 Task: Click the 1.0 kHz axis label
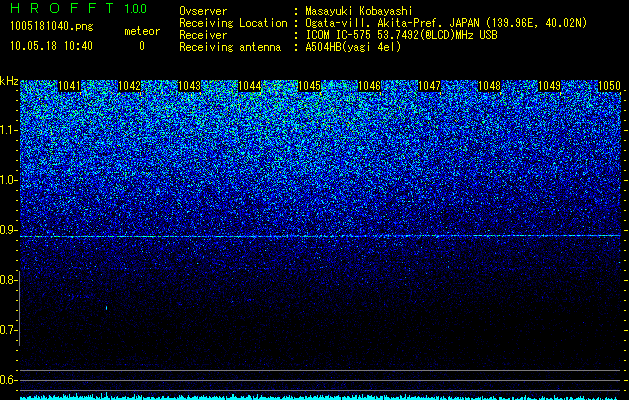click(x=7, y=180)
